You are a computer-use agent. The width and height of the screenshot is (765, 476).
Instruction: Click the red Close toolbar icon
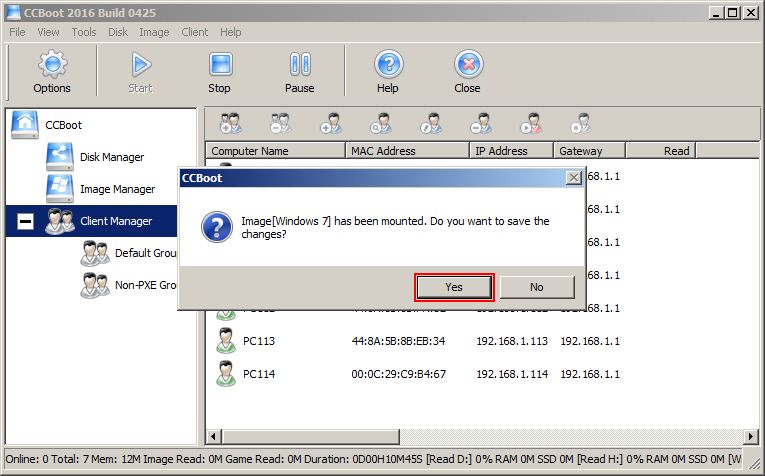pos(468,64)
